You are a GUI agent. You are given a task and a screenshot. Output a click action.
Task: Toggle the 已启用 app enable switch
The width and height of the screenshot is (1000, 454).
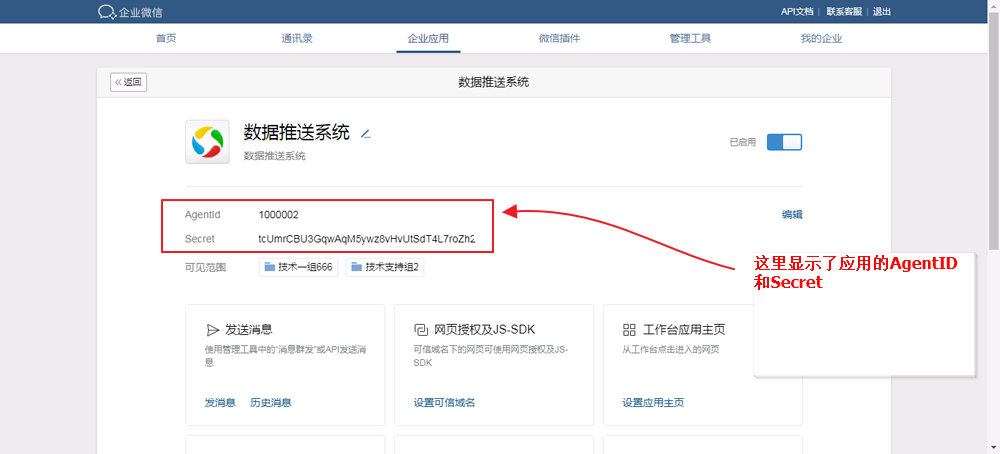[x=784, y=142]
